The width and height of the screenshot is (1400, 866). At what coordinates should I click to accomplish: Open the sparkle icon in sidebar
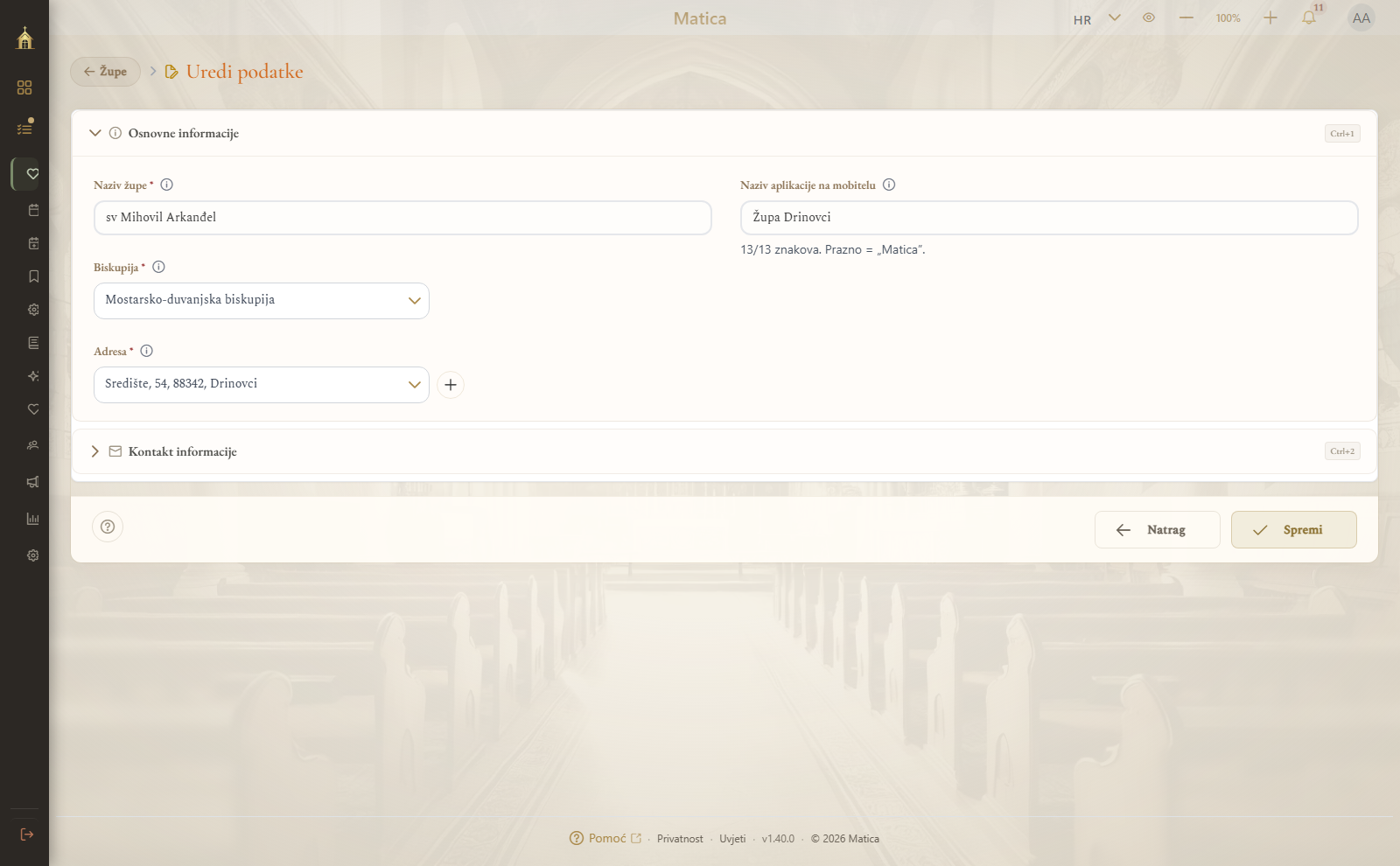33,376
